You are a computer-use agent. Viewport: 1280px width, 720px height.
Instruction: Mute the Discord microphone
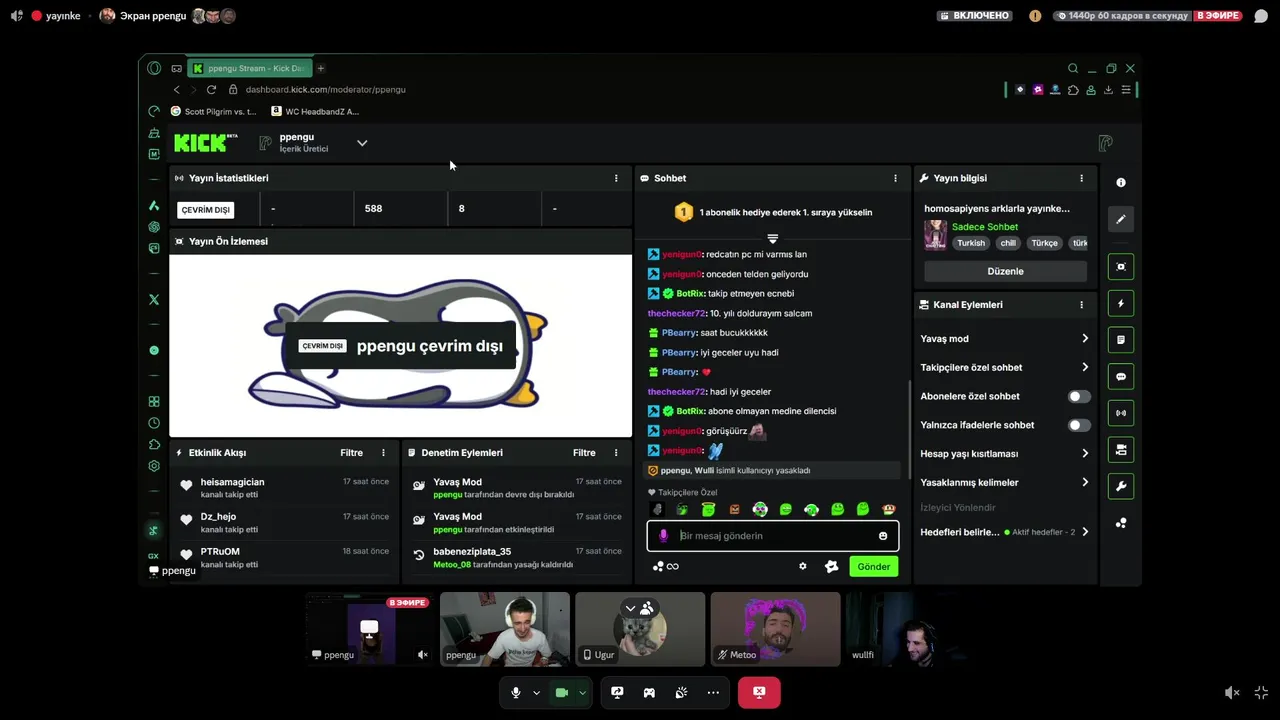tap(516, 693)
